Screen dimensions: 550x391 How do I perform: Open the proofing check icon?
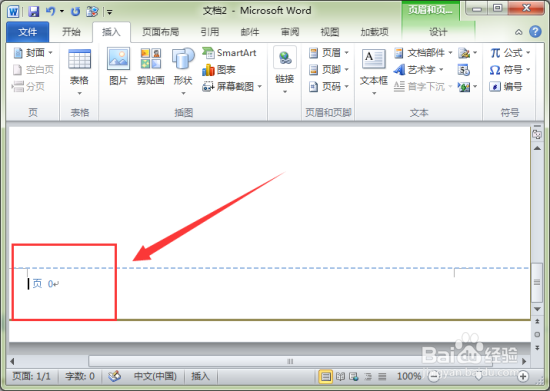point(114,376)
